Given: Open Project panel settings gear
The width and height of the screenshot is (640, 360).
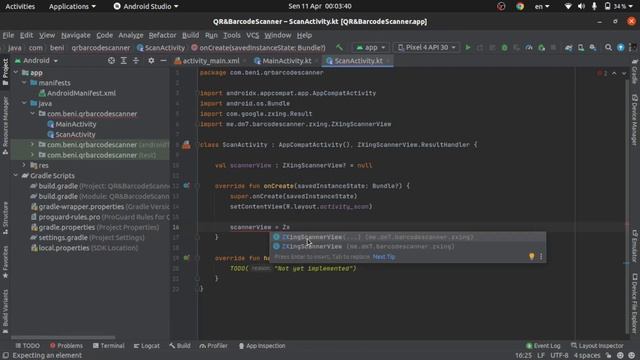Looking at the screenshot, I should pos(151,60).
